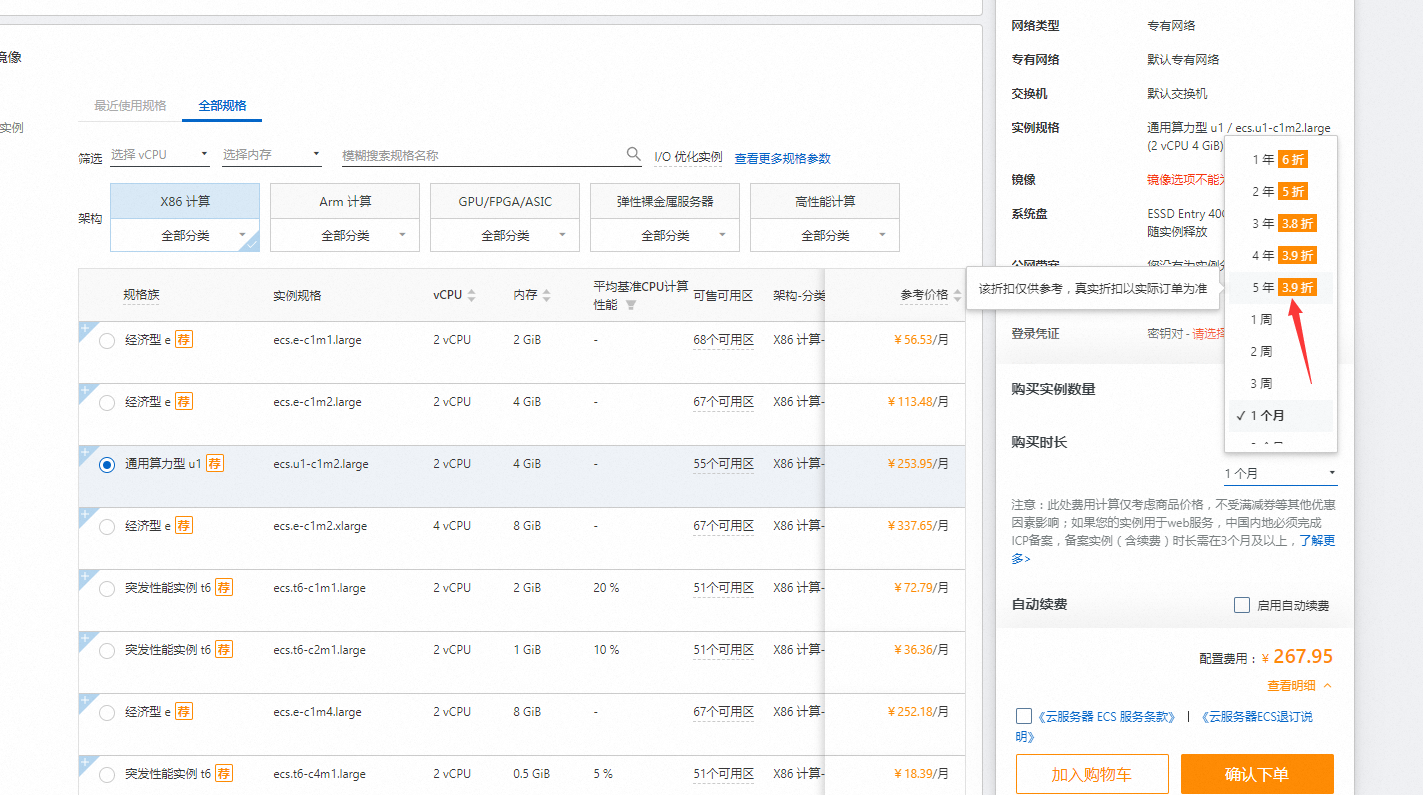Select the ecs.t6-c2m1.large radio button

click(107, 651)
